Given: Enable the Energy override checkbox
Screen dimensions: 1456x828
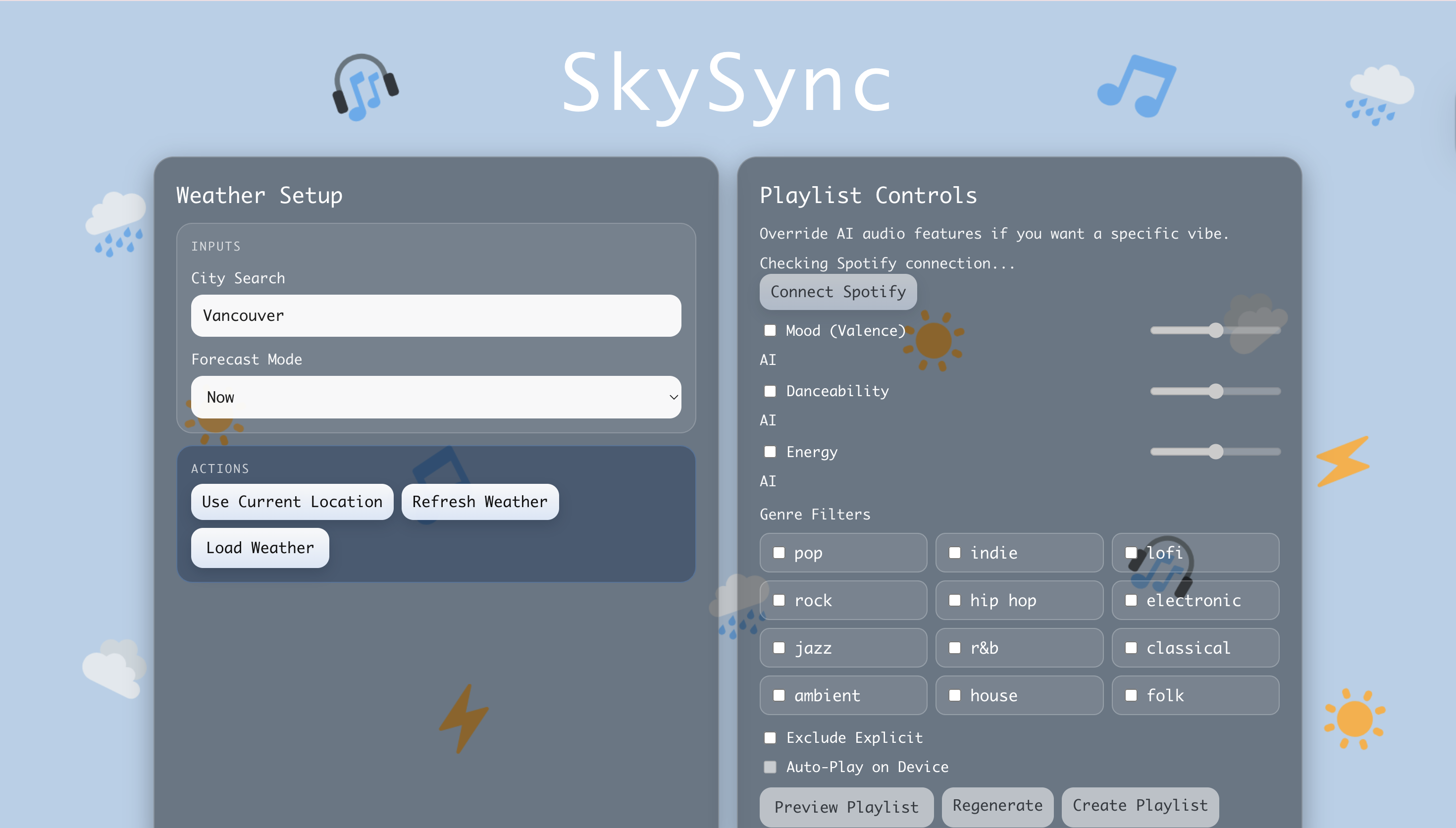Looking at the screenshot, I should tap(770, 452).
